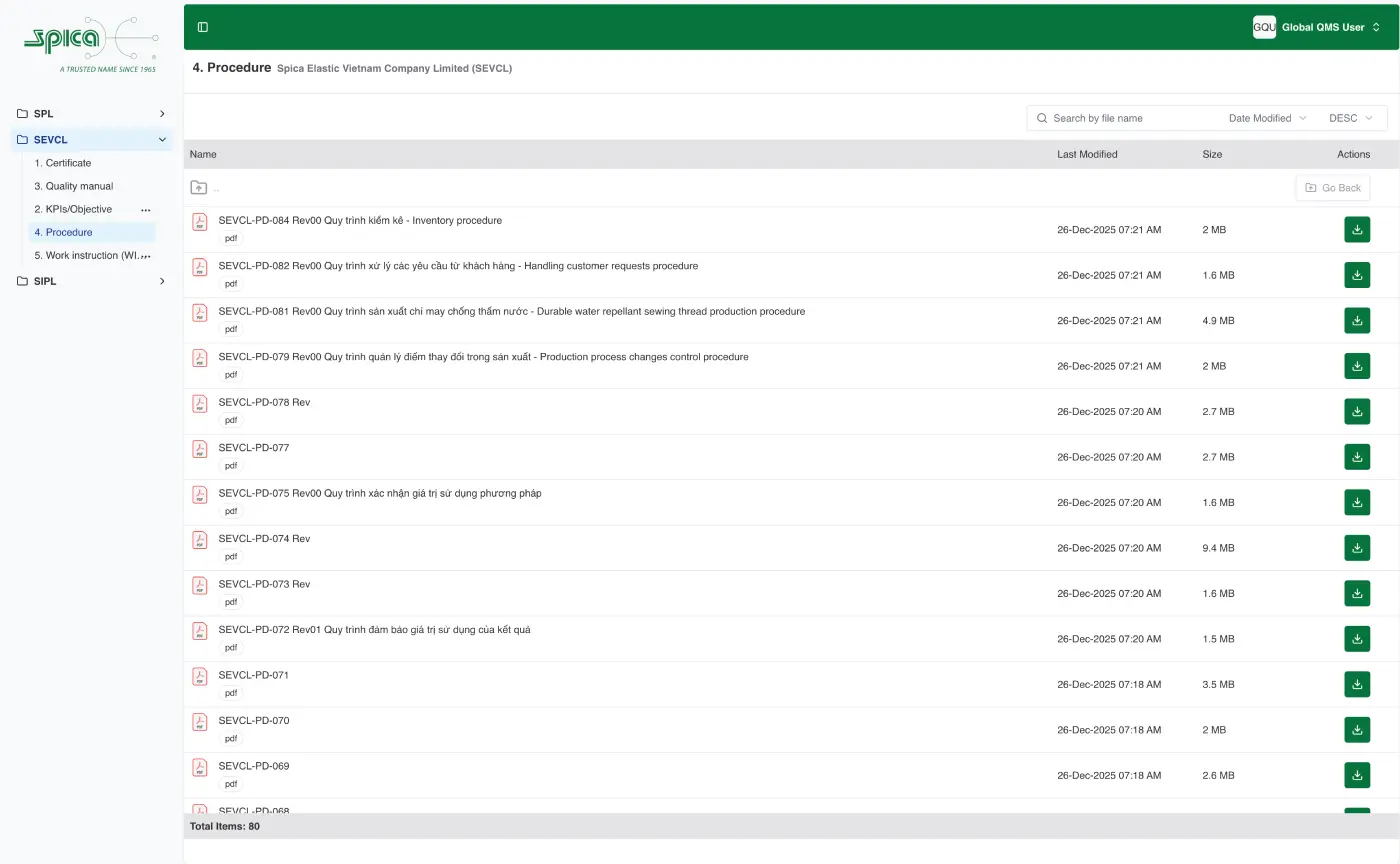Open the Date Modified sort dropdown
This screenshot has width=1400, height=864.
point(1267,118)
